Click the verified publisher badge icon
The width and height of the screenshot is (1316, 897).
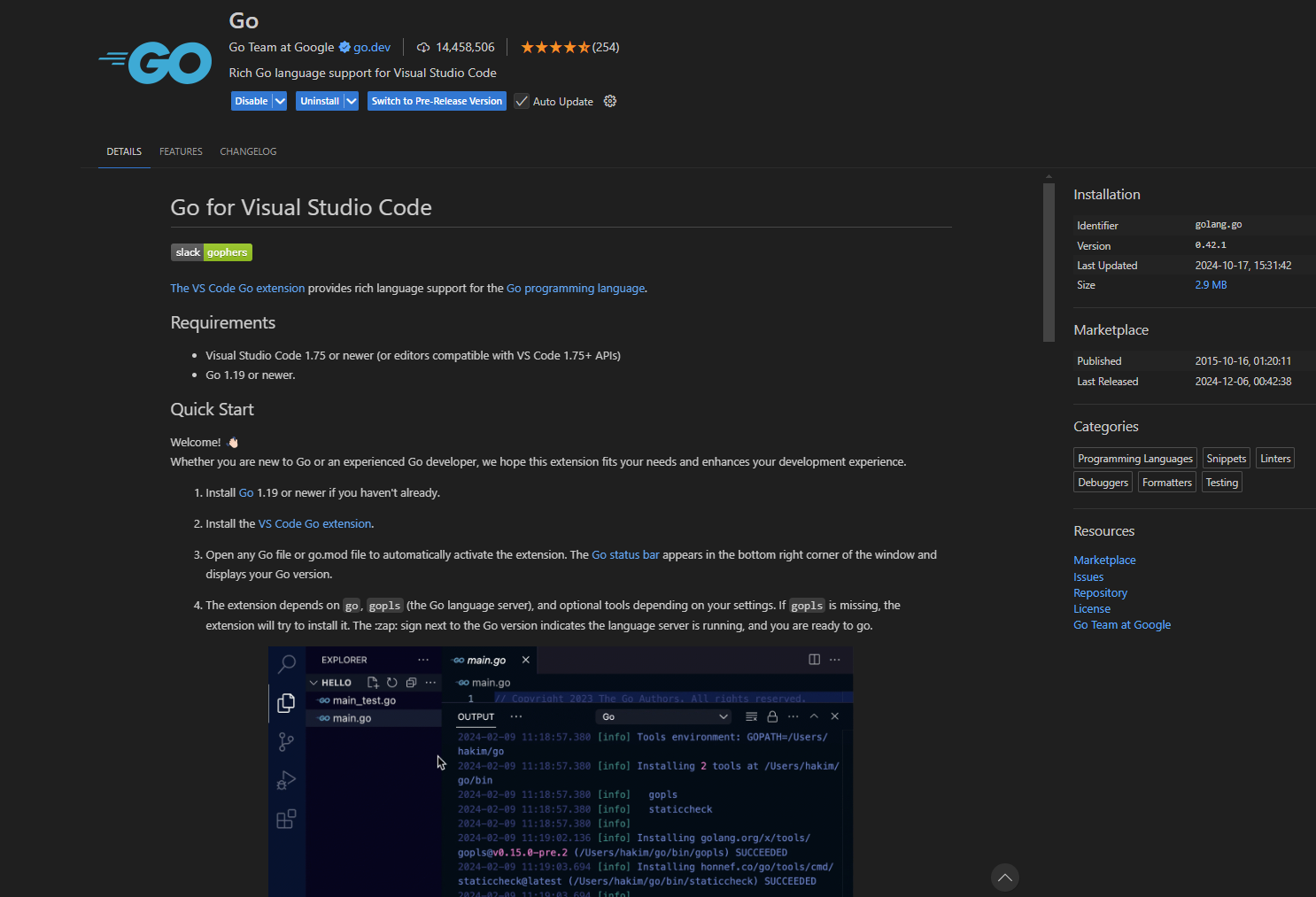coord(344,47)
